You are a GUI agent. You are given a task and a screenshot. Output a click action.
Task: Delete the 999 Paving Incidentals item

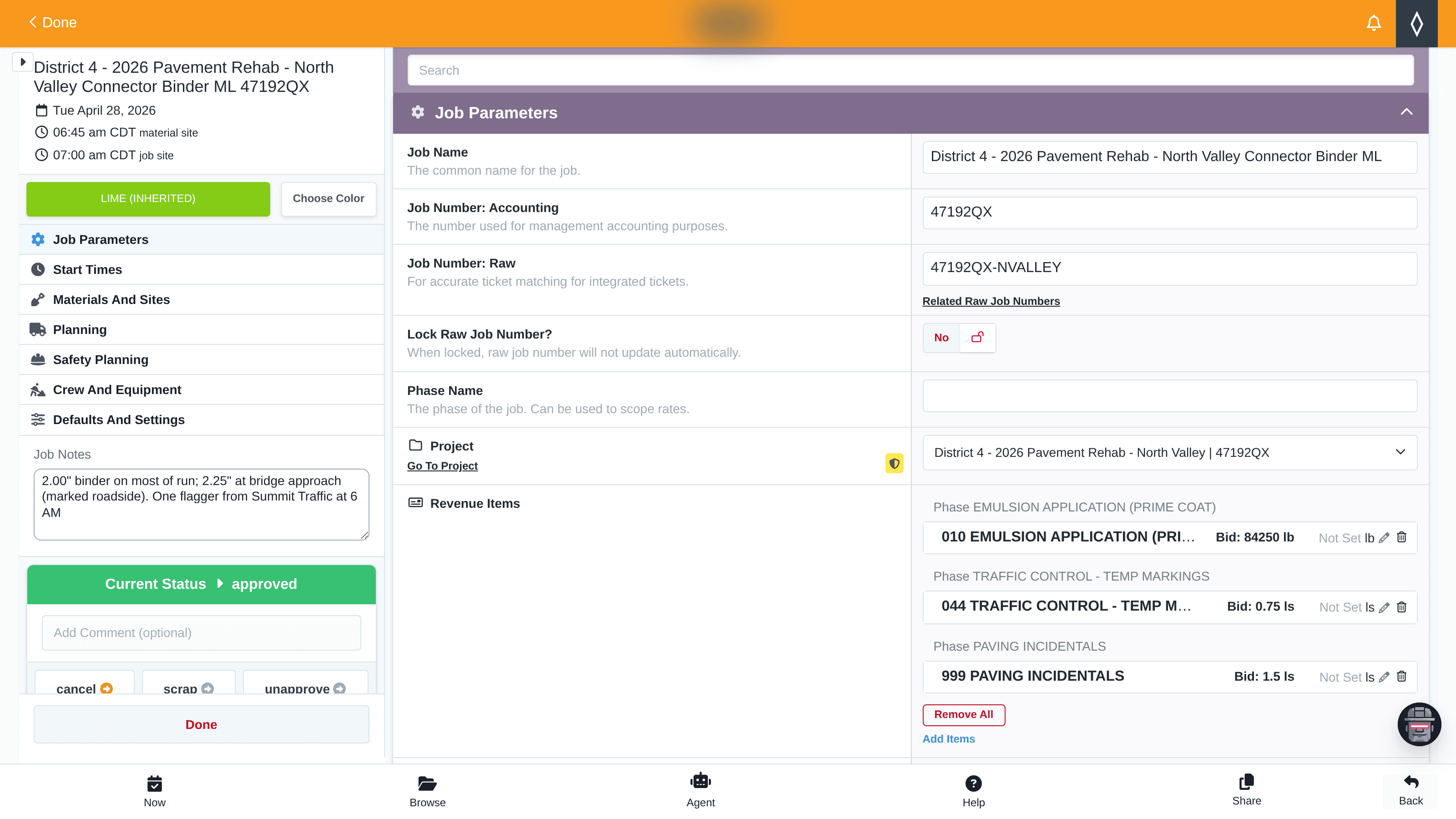click(x=1402, y=677)
